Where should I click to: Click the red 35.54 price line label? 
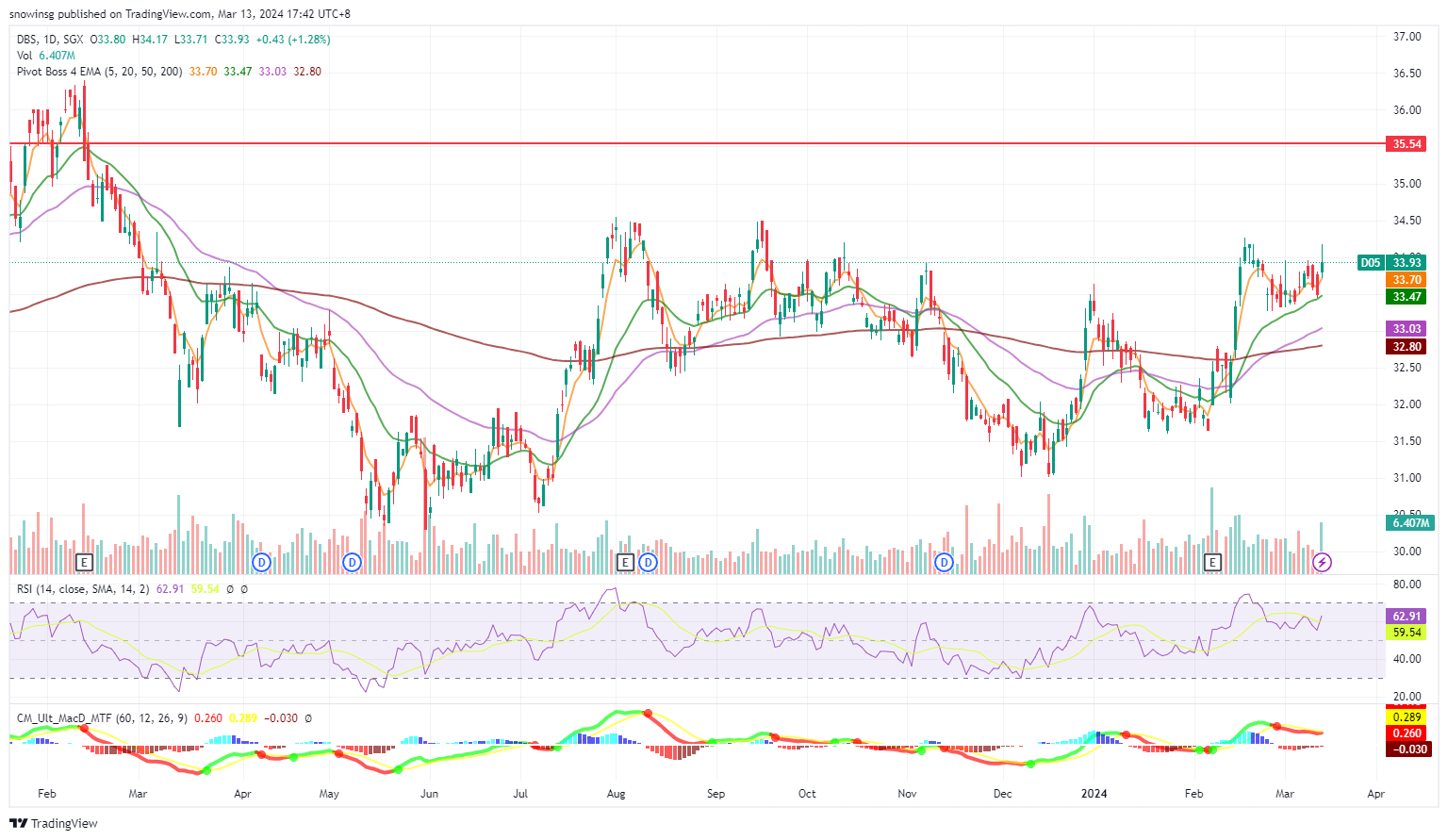1407,144
